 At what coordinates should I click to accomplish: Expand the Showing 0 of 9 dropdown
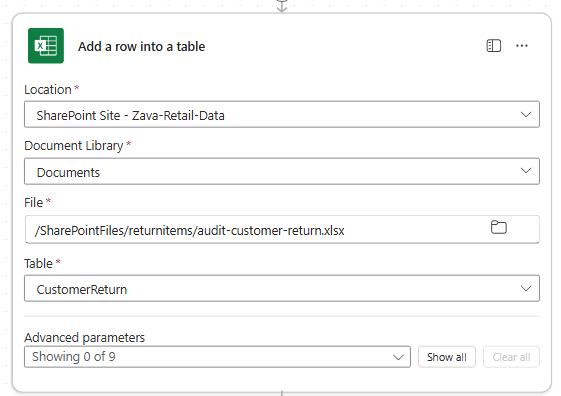pyautogui.click(x=217, y=357)
